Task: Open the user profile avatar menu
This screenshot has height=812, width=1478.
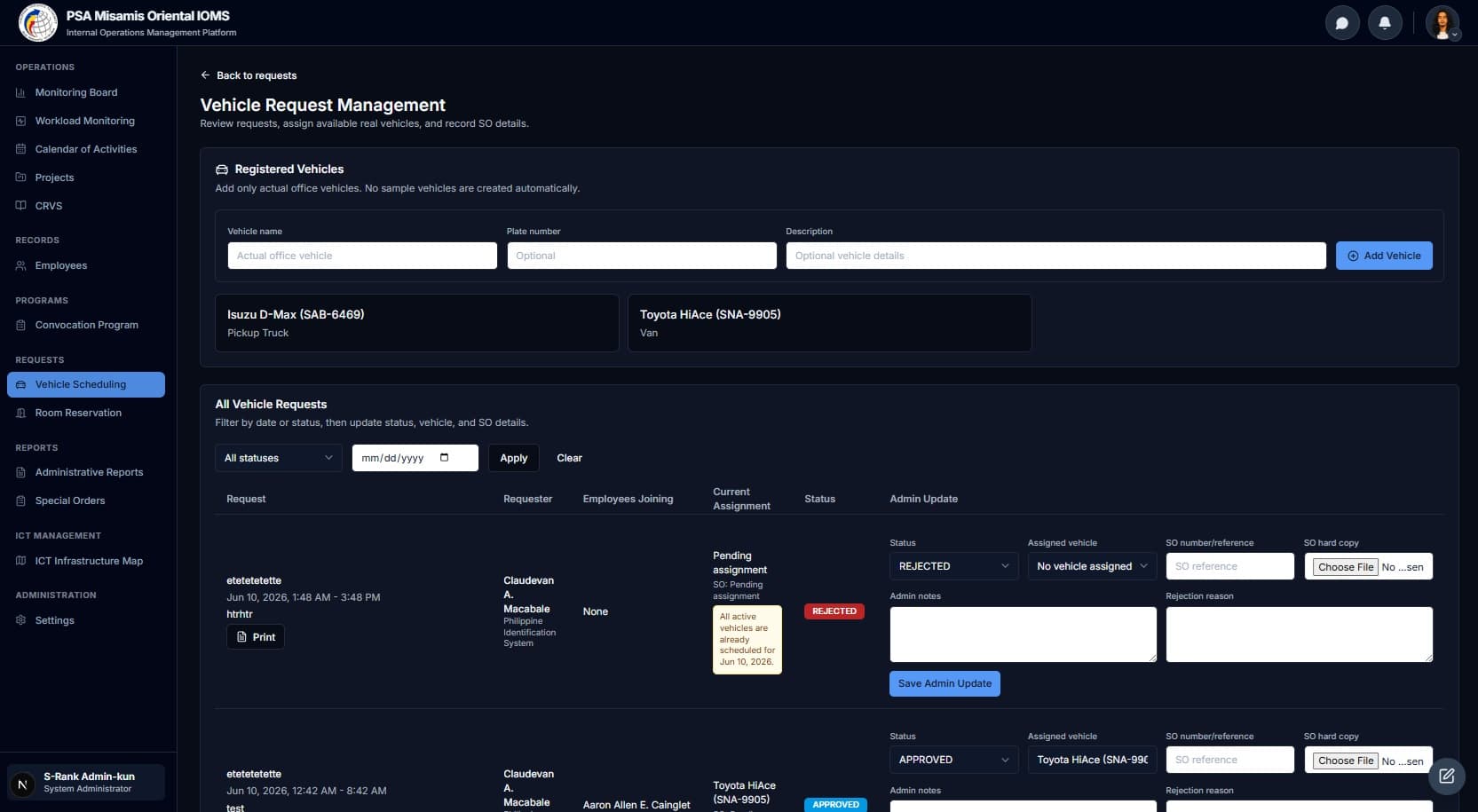Action: pyautogui.click(x=1442, y=23)
